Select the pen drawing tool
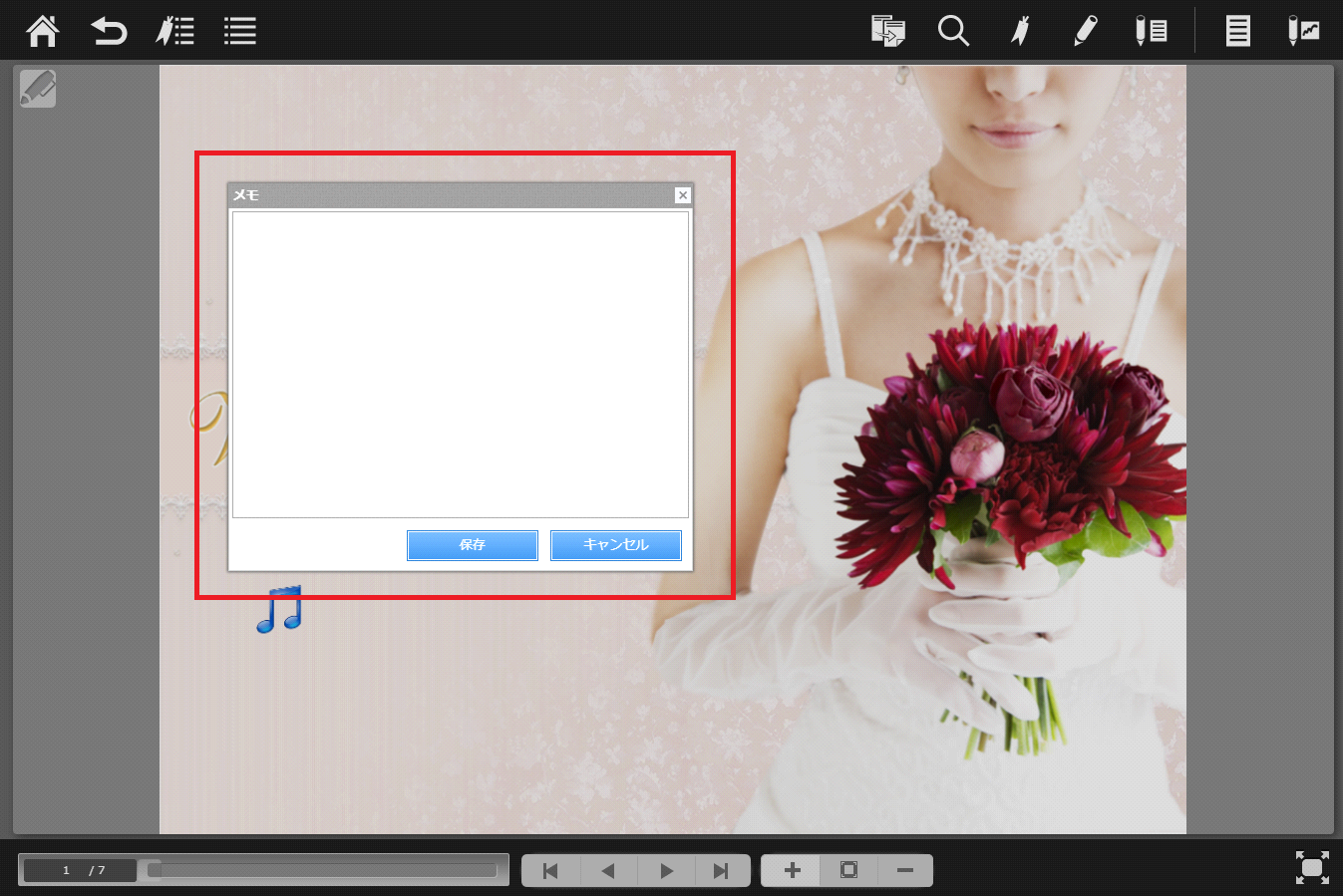The image size is (1343, 896). click(x=1086, y=31)
